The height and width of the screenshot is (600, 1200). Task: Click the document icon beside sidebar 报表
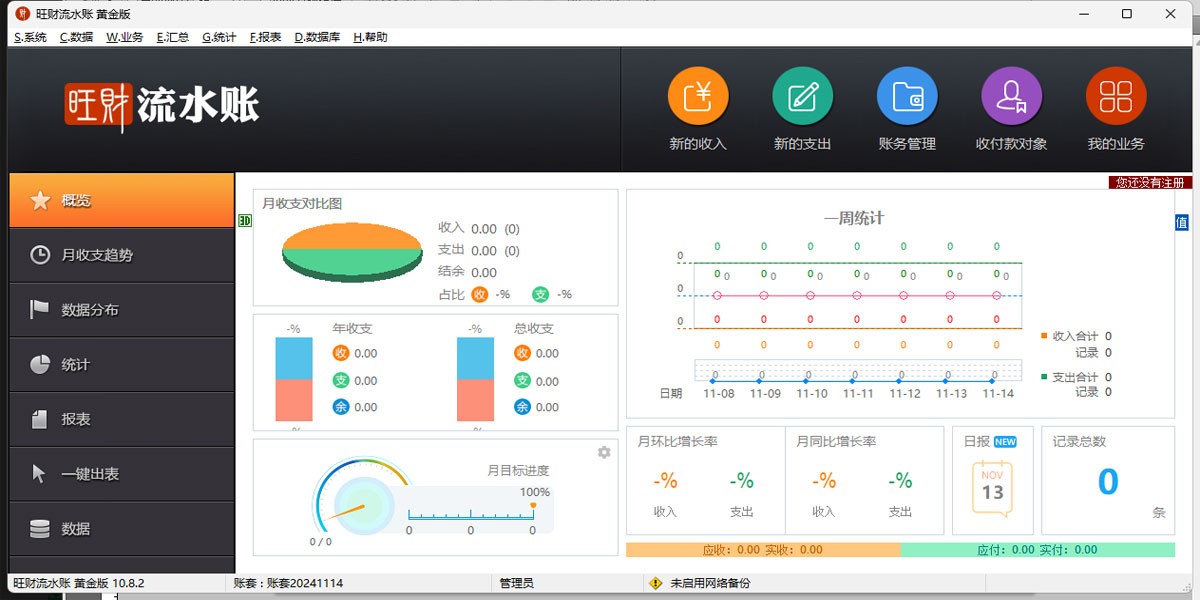[x=40, y=419]
